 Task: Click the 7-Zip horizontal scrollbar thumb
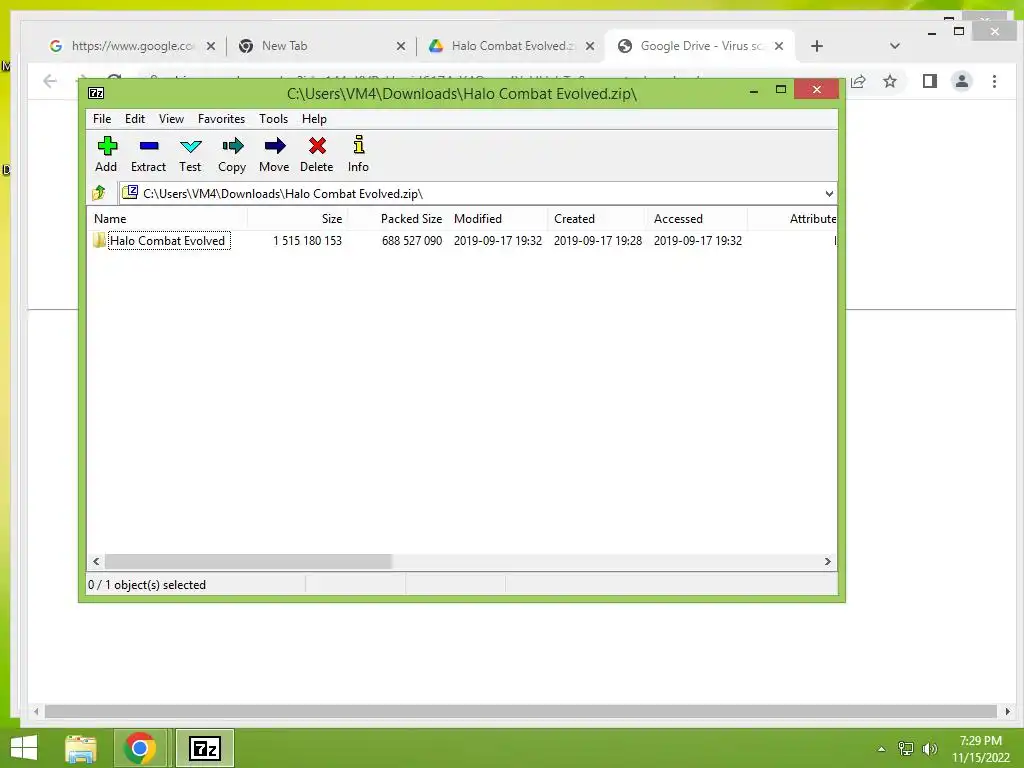pyautogui.click(x=248, y=561)
